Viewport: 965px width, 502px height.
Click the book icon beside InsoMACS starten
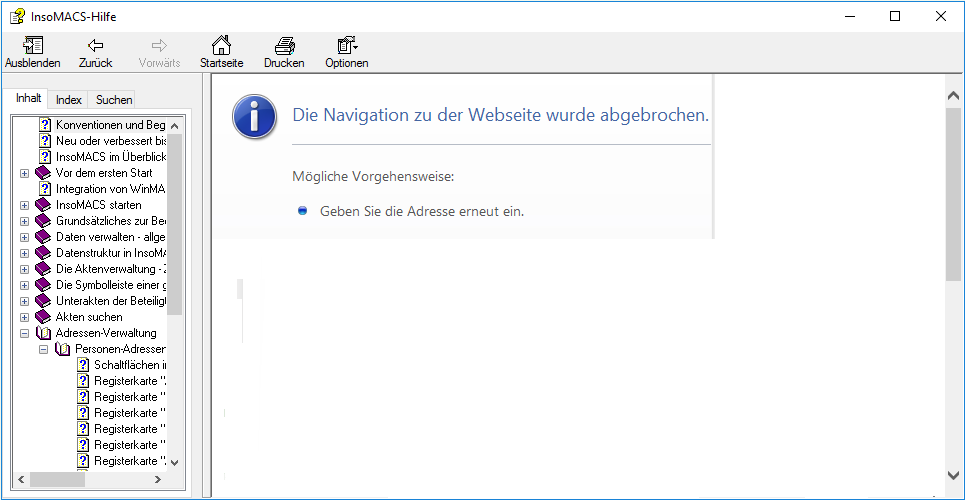pyautogui.click(x=43, y=205)
